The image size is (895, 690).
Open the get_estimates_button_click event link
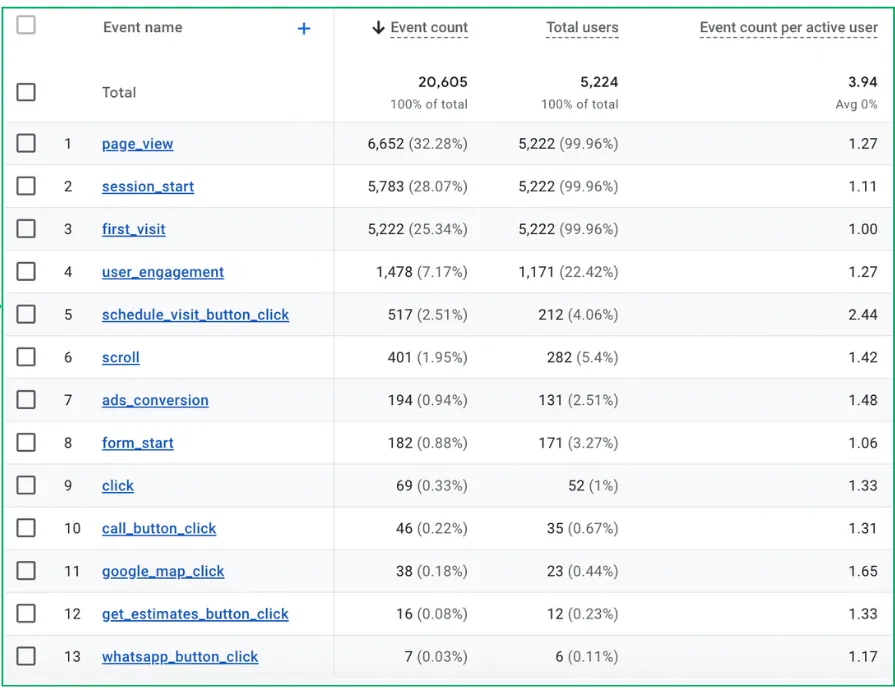(195, 615)
